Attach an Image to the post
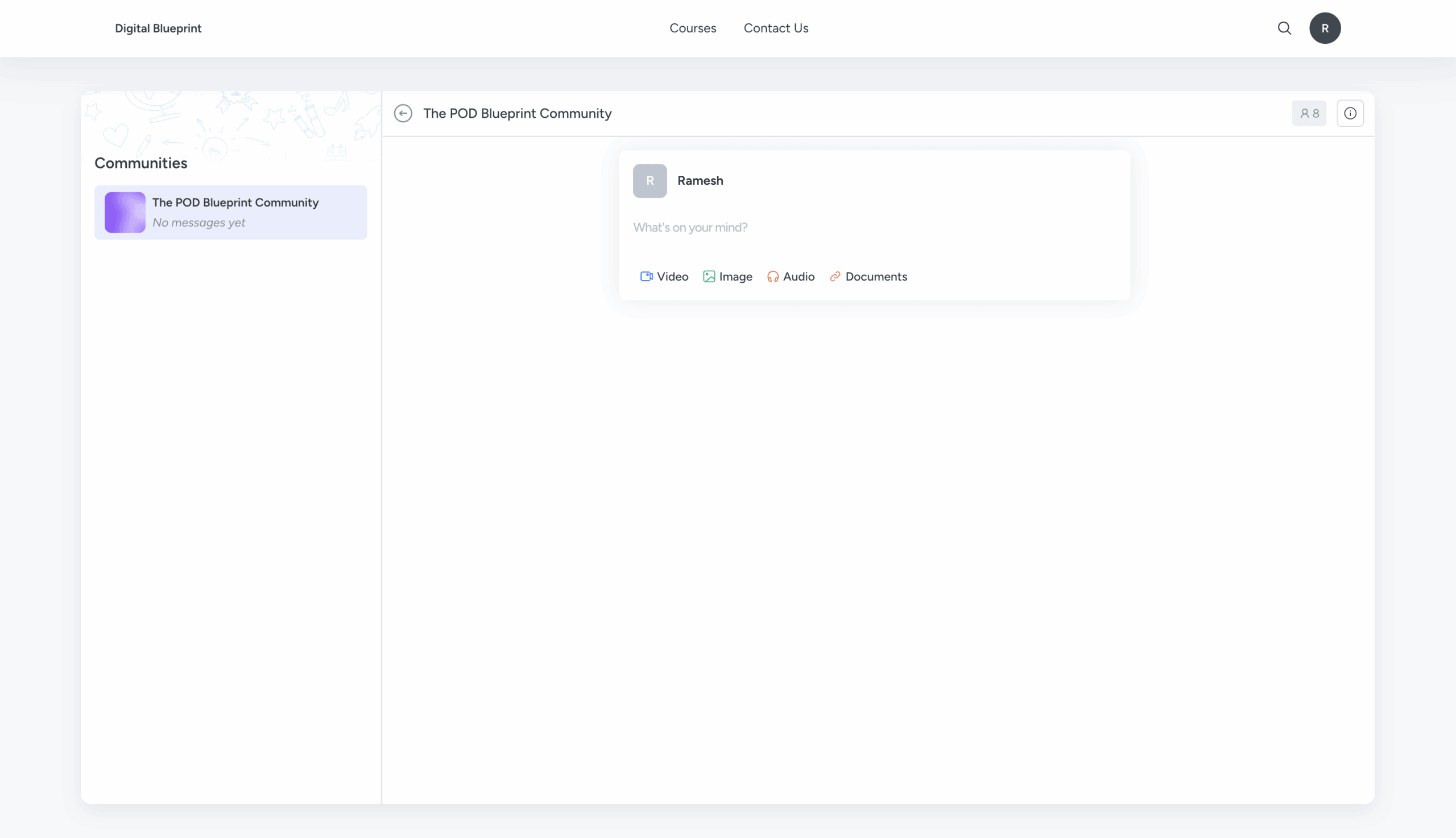Screen dimensions: 1456x838 click(x=727, y=277)
